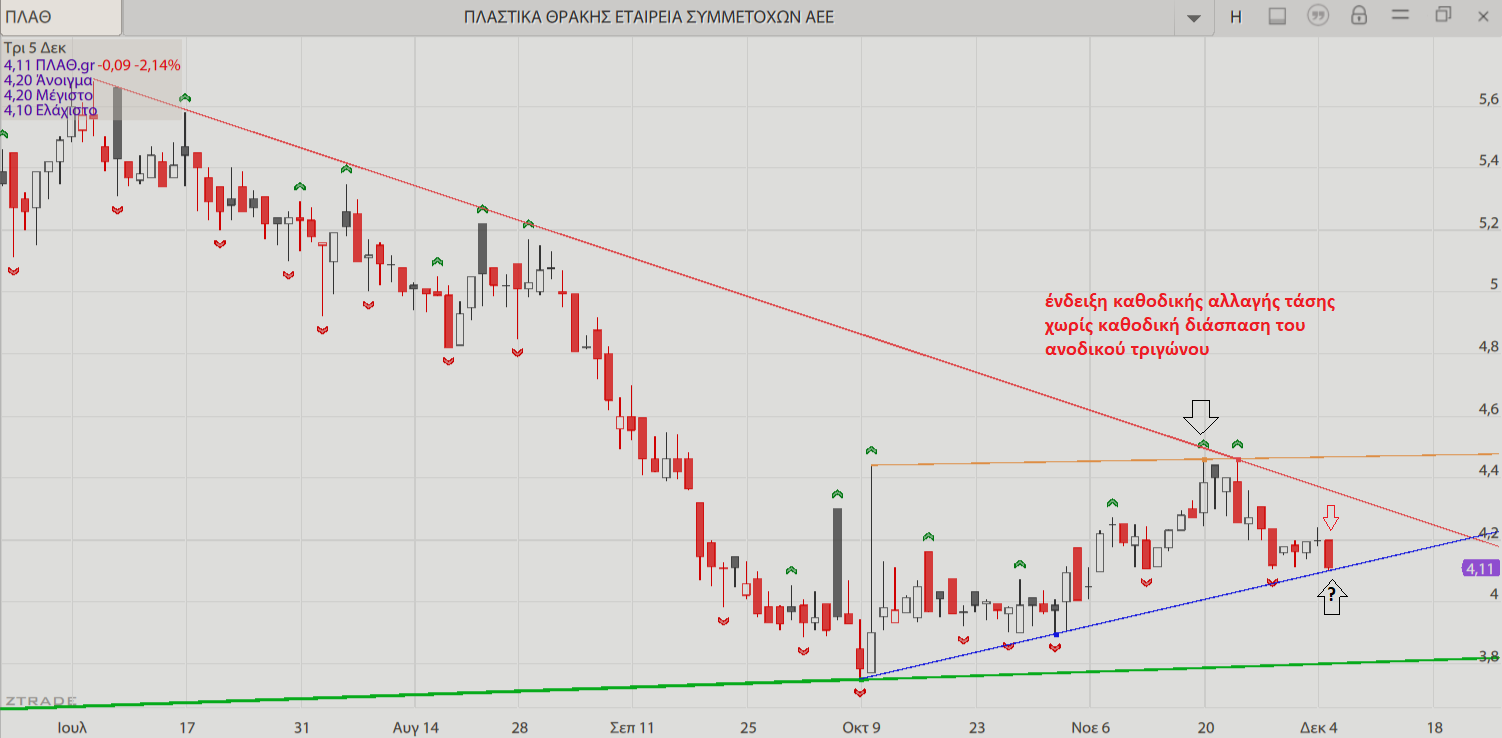Toggle the chart lock padlock icon
This screenshot has width=1502, height=738.
coord(1358,17)
